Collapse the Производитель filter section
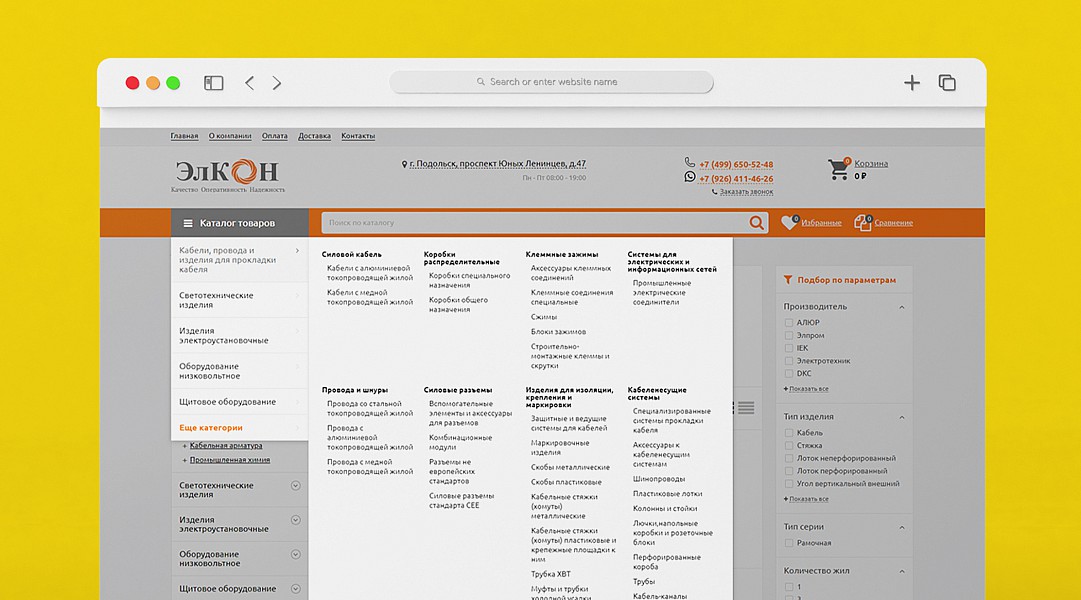The height and width of the screenshot is (600, 1081). point(901,307)
